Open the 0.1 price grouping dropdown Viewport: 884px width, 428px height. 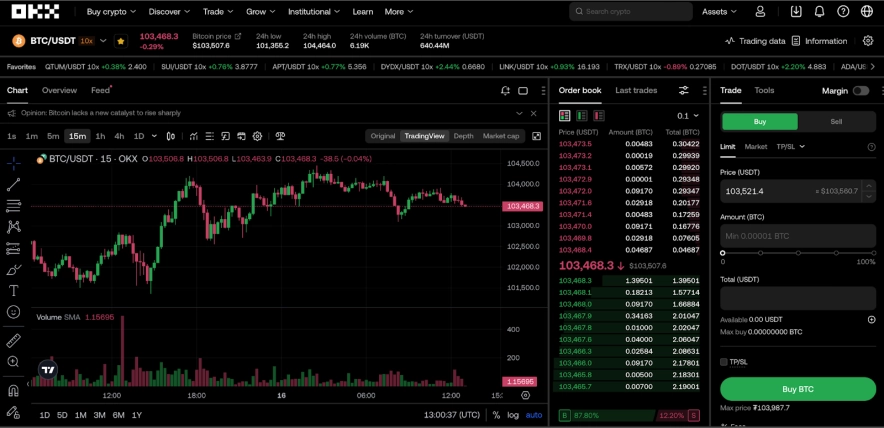pos(688,116)
